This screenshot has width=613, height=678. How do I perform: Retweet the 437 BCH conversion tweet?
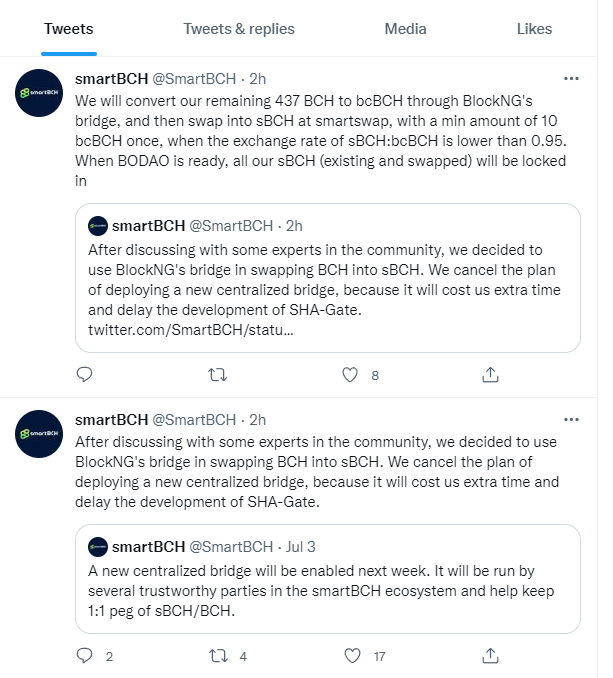pyautogui.click(x=217, y=374)
